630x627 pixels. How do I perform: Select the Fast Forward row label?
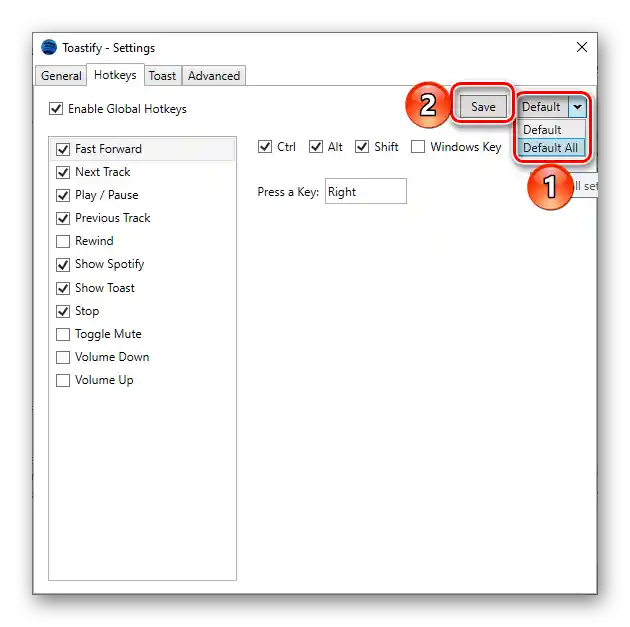[x=108, y=149]
